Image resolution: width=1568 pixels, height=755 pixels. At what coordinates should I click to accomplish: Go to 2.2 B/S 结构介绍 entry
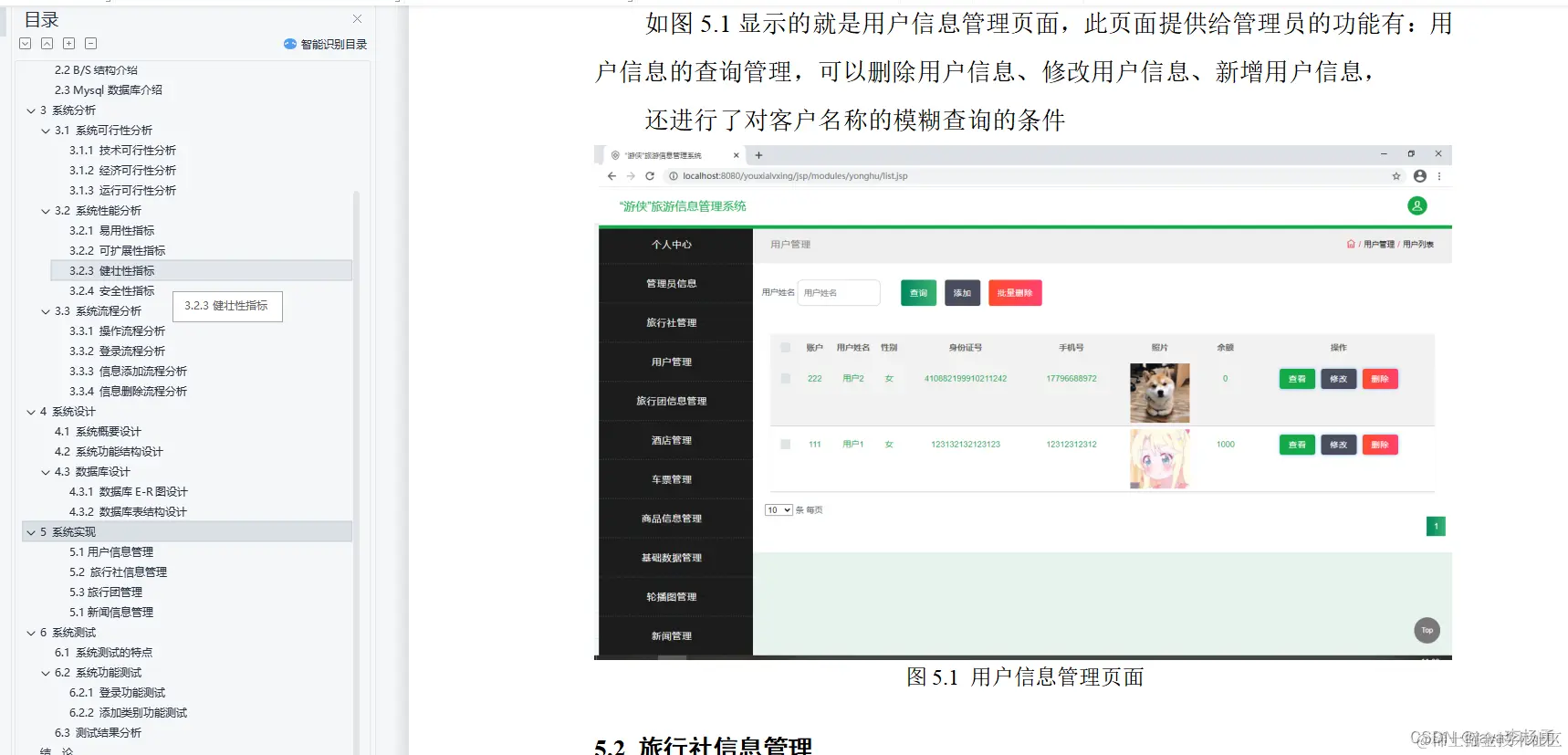coord(96,70)
